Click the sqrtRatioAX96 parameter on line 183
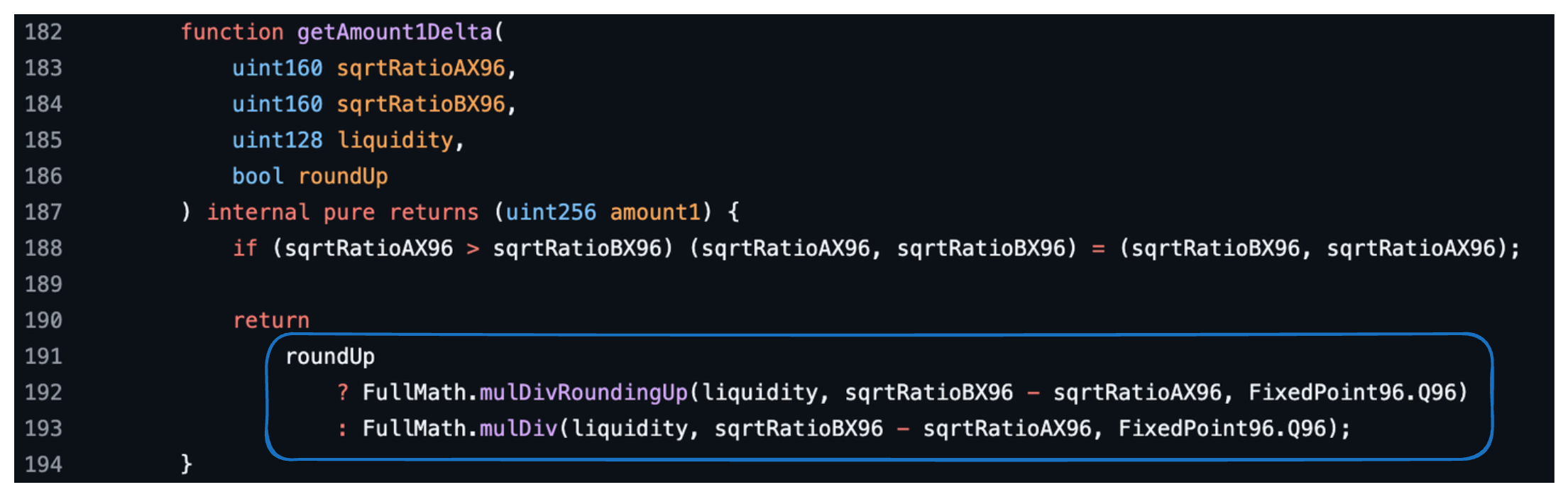This screenshot has width=1568, height=497. pos(420,68)
